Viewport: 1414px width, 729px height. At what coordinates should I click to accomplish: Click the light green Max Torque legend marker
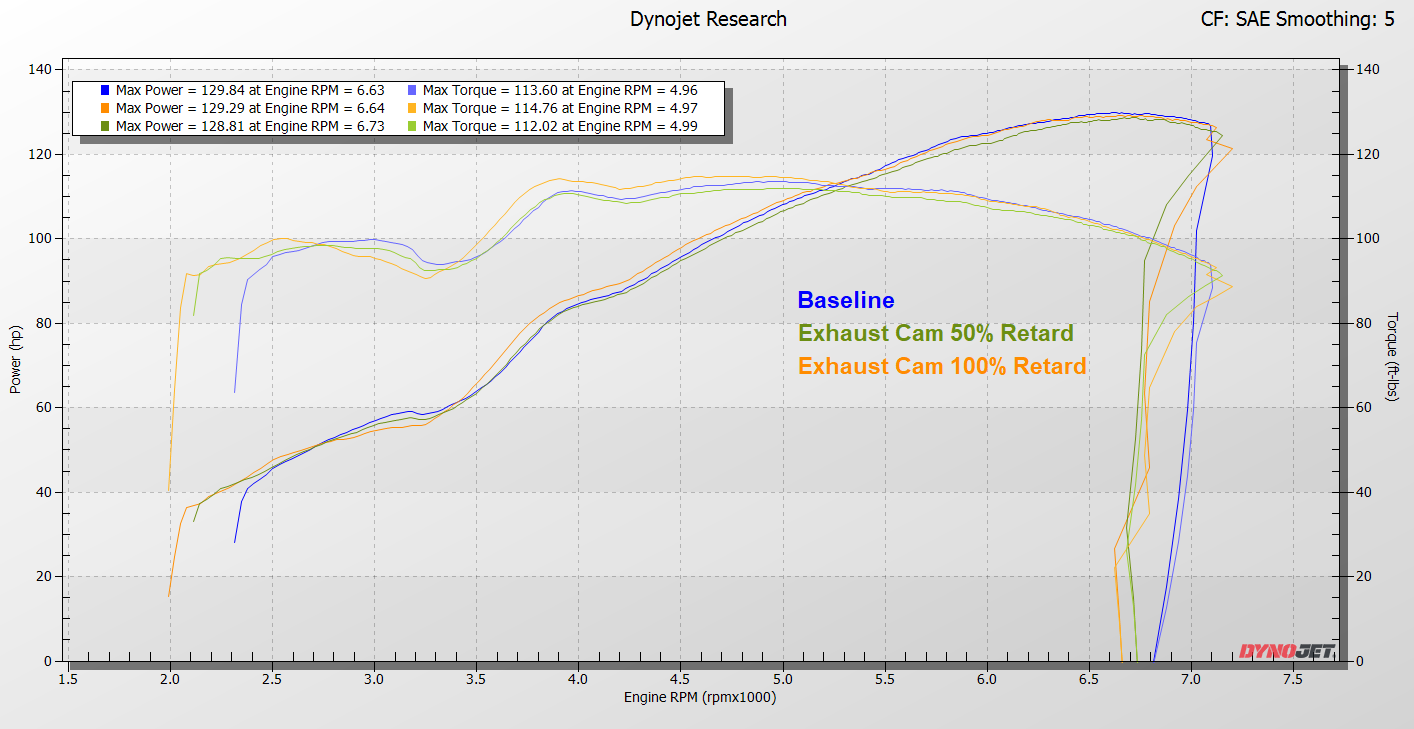(412, 125)
